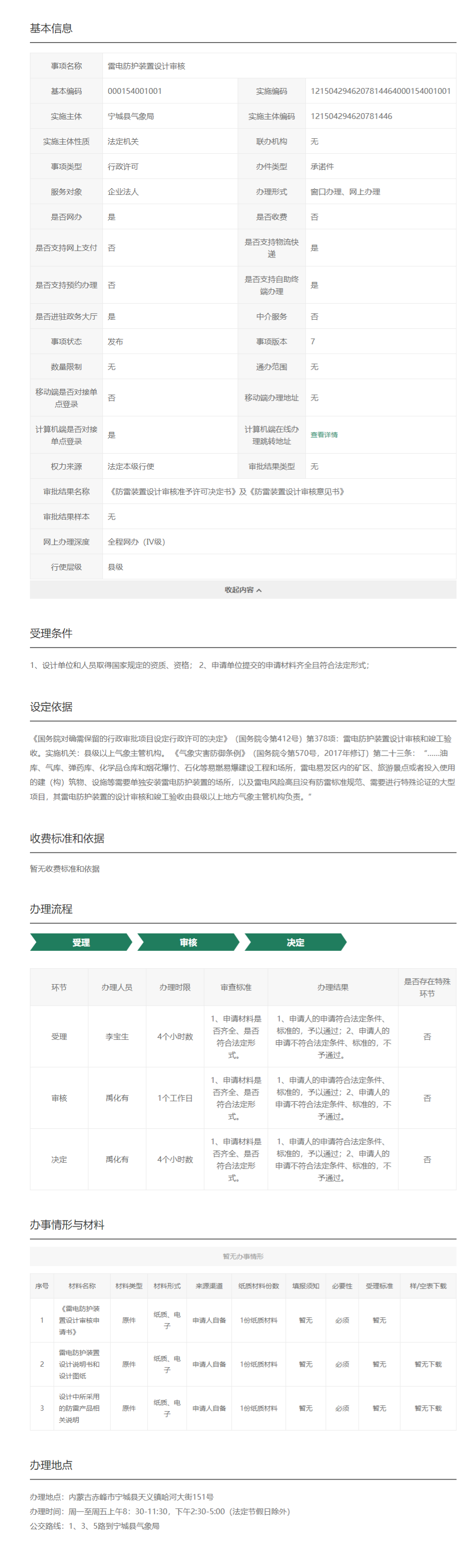Click the 材料名称 column header
Image resolution: width=467 pixels, height=1568 pixels.
click(82, 1286)
